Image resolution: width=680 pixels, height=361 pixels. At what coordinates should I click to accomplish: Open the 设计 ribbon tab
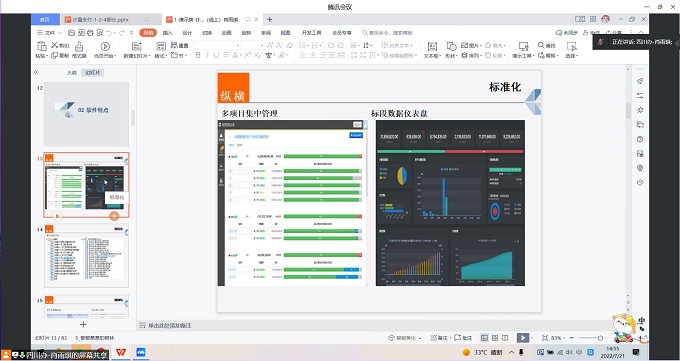pos(187,33)
